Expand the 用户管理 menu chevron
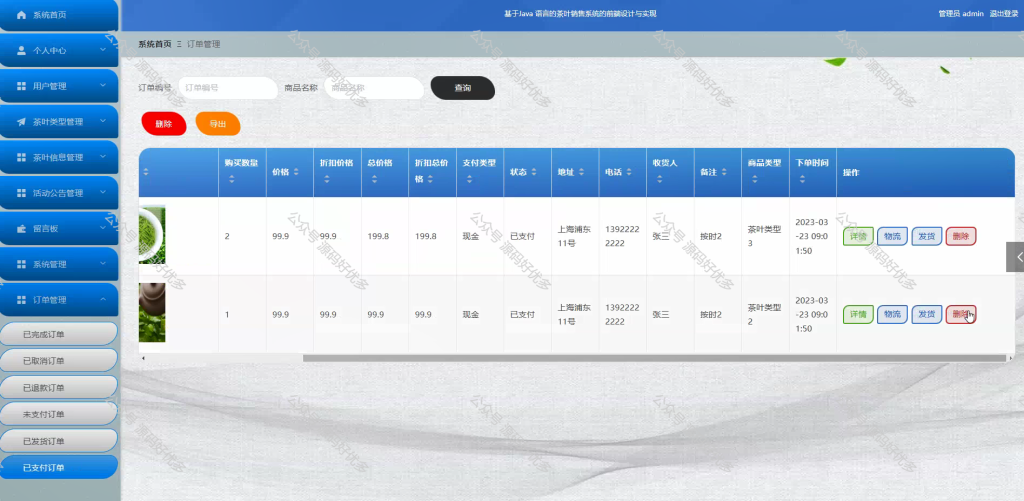The width and height of the screenshot is (1024, 501). tap(103, 85)
